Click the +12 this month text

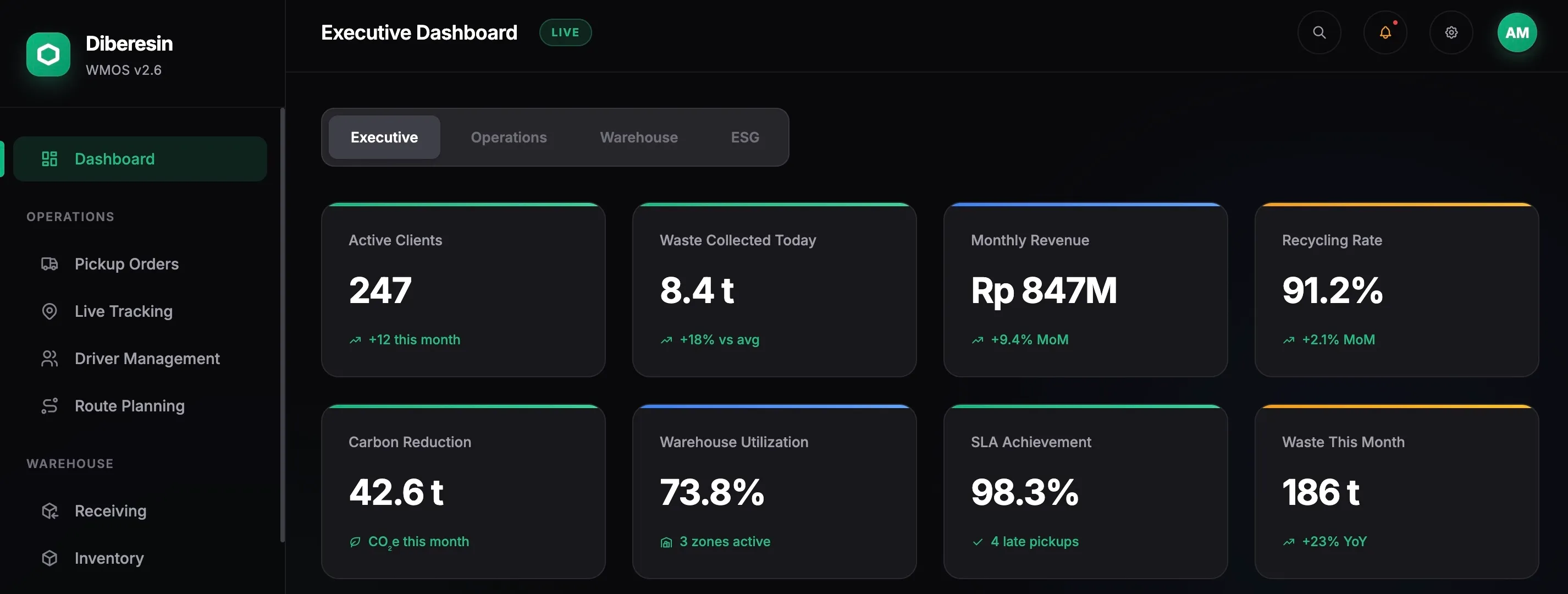pos(414,340)
